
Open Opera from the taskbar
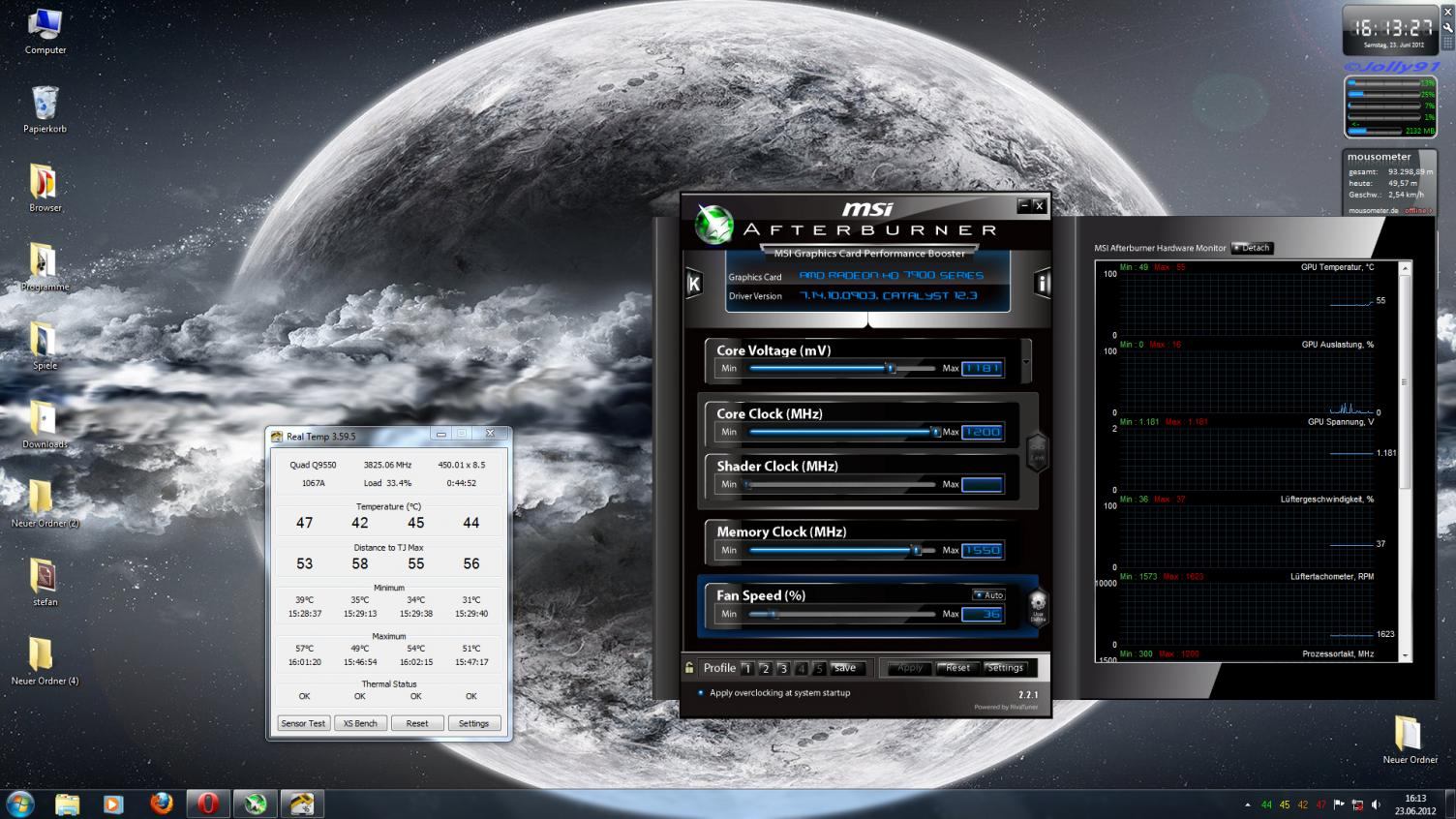tap(207, 804)
